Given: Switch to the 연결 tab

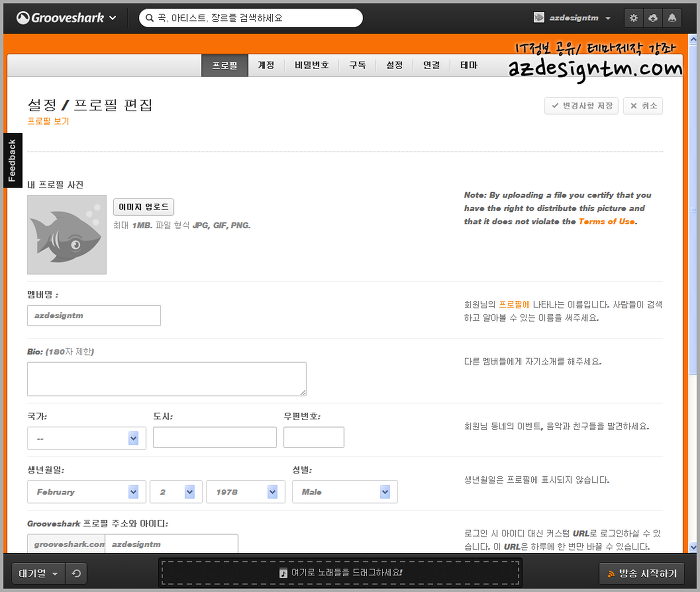Looking at the screenshot, I should point(431,65).
